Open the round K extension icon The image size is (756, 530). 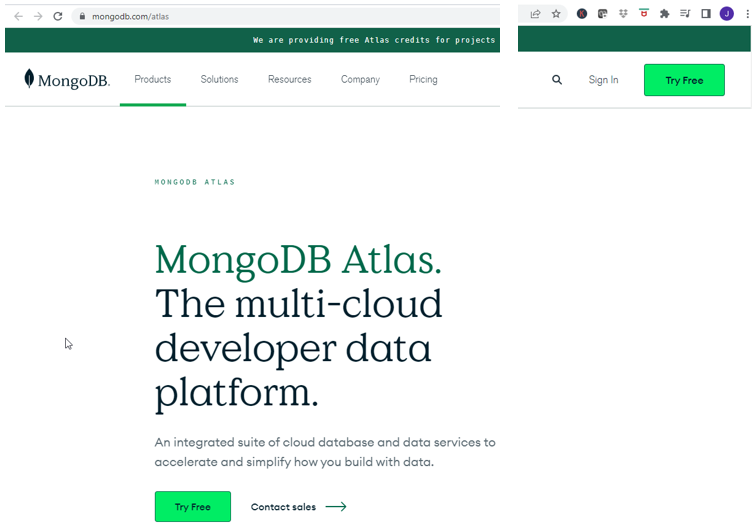(582, 14)
